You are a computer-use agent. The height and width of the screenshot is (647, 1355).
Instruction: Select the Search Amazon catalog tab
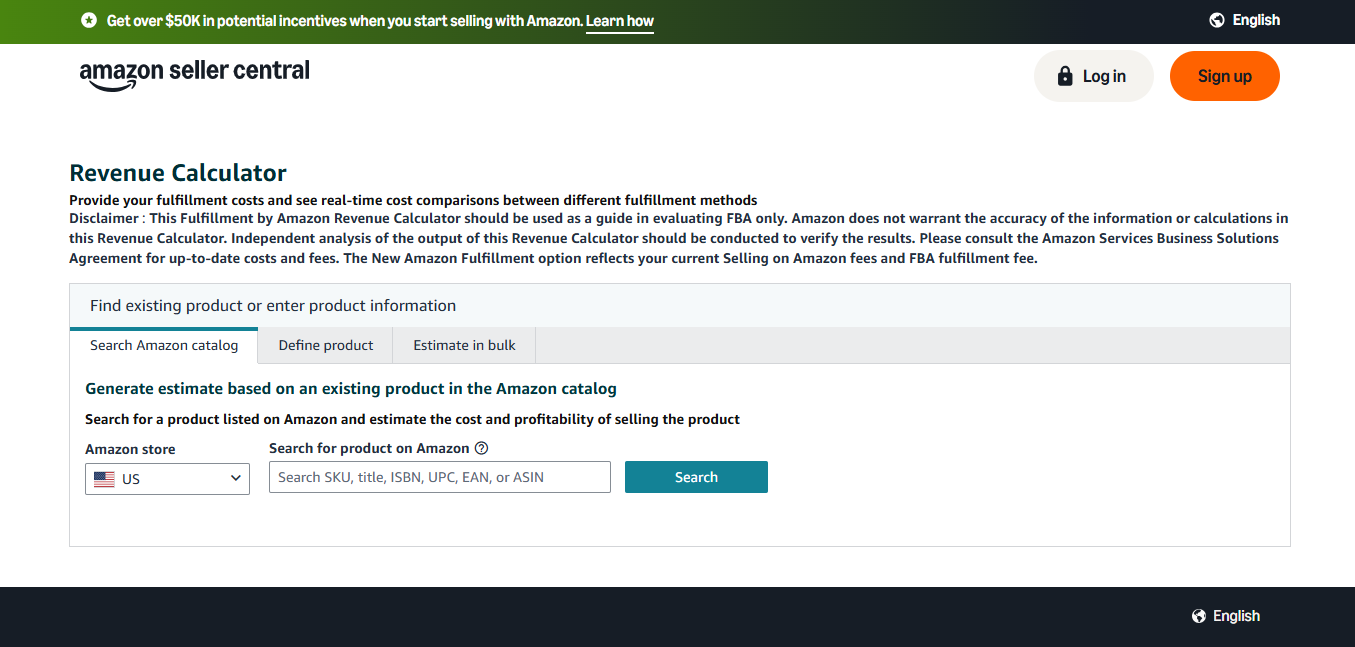point(163,344)
